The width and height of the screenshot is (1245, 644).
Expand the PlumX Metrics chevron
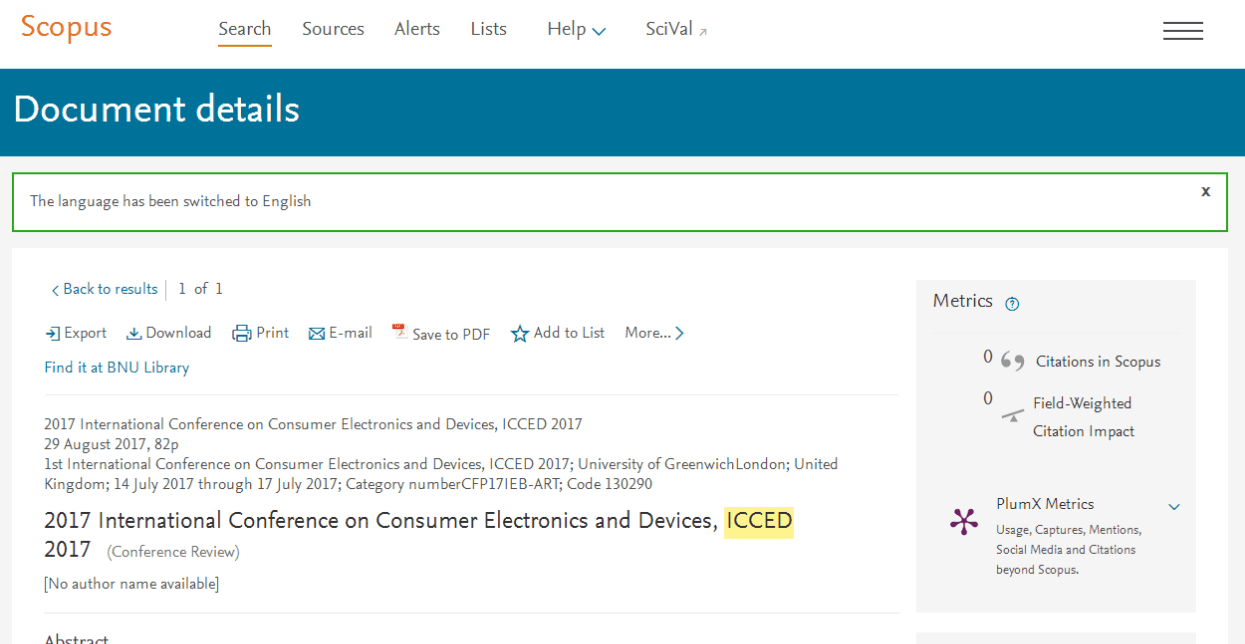coord(1174,507)
